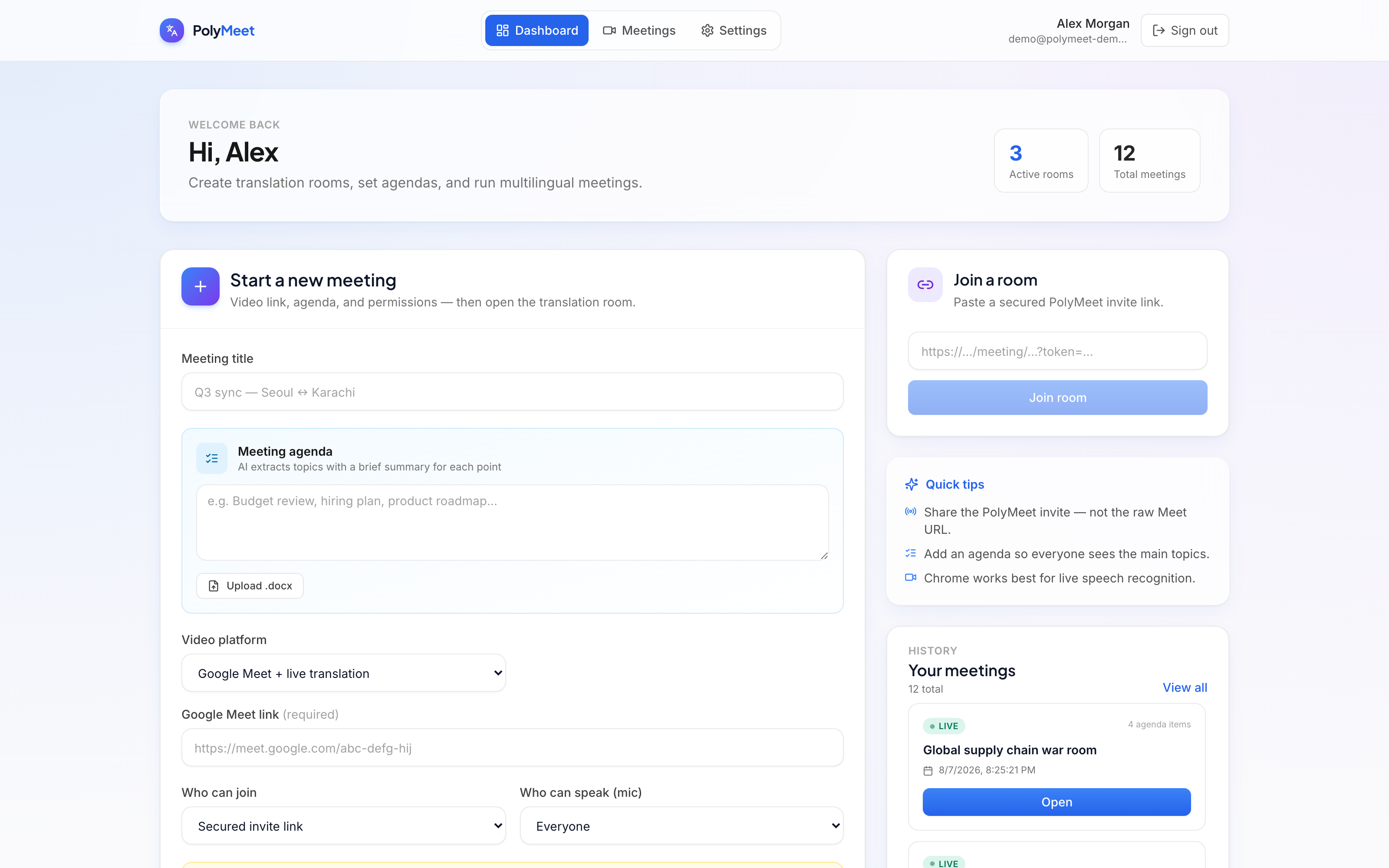This screenshot has width=1389, height=868.
Task: Open the Who can speak (mic) dropdown
Action: click(681, 825)
